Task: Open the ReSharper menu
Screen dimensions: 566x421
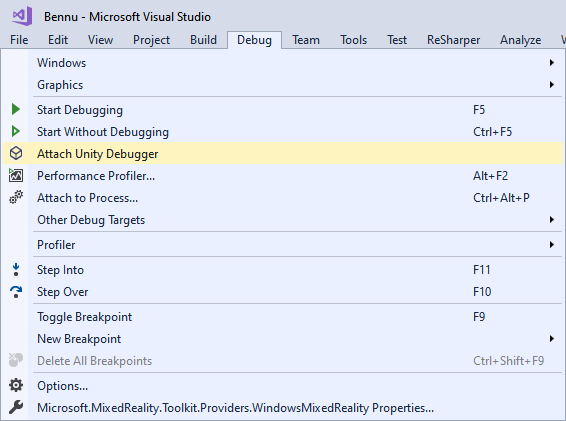Action: tap(453, 40)
